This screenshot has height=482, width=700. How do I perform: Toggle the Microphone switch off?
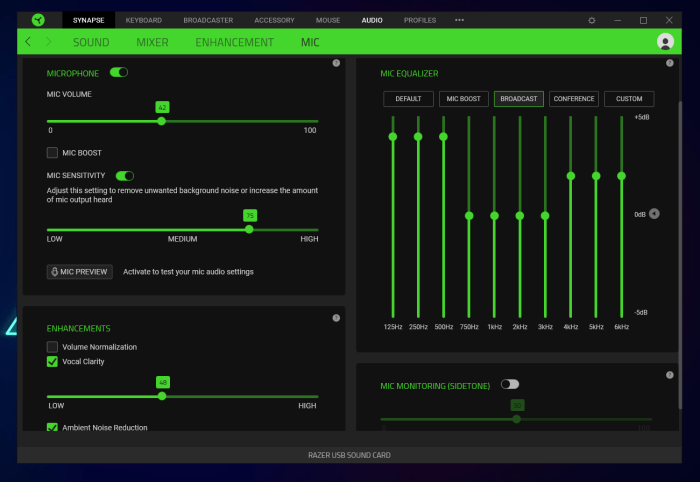(x=119, y=73)
